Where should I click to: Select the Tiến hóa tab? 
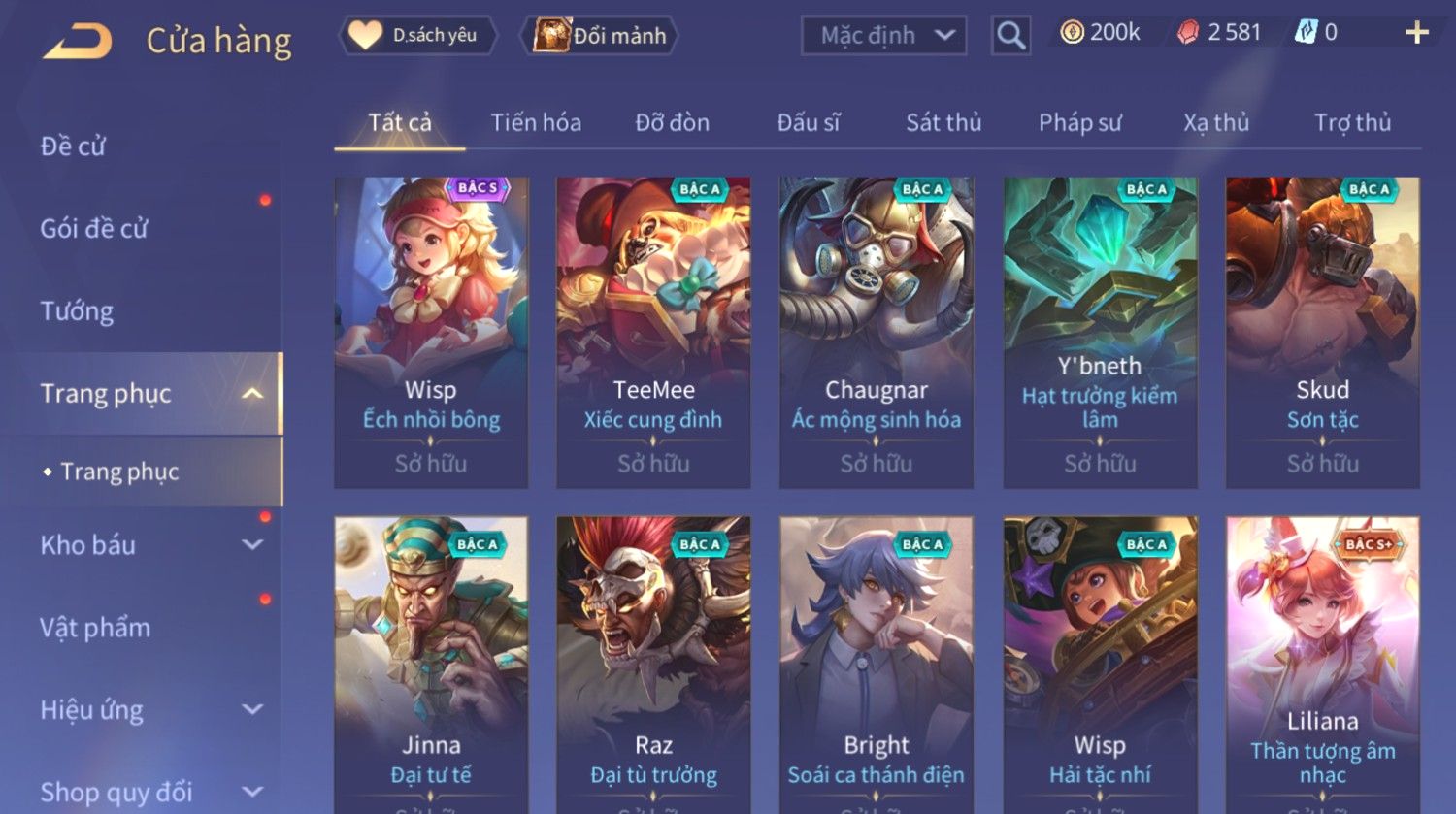(536, 123)
